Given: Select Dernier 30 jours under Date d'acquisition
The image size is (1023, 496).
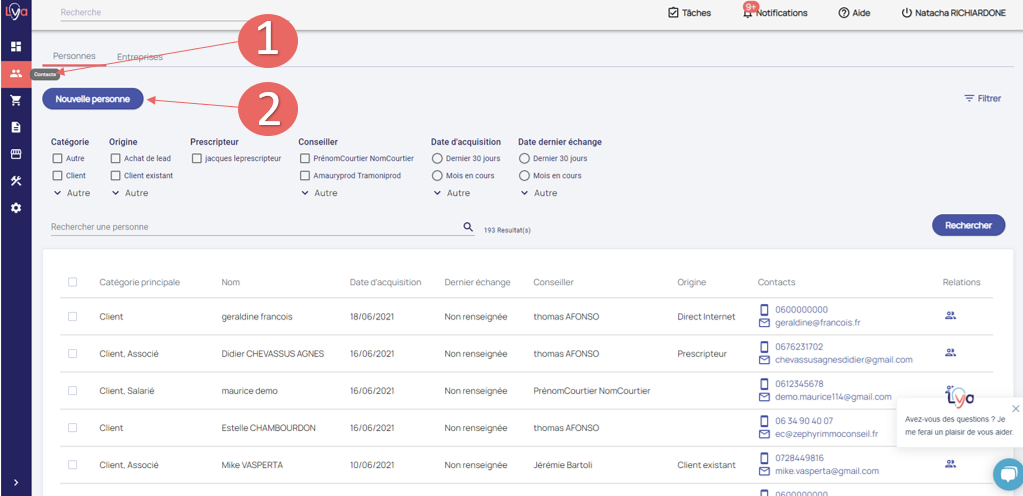Looking at the screenshot, I should click(437, 158).
